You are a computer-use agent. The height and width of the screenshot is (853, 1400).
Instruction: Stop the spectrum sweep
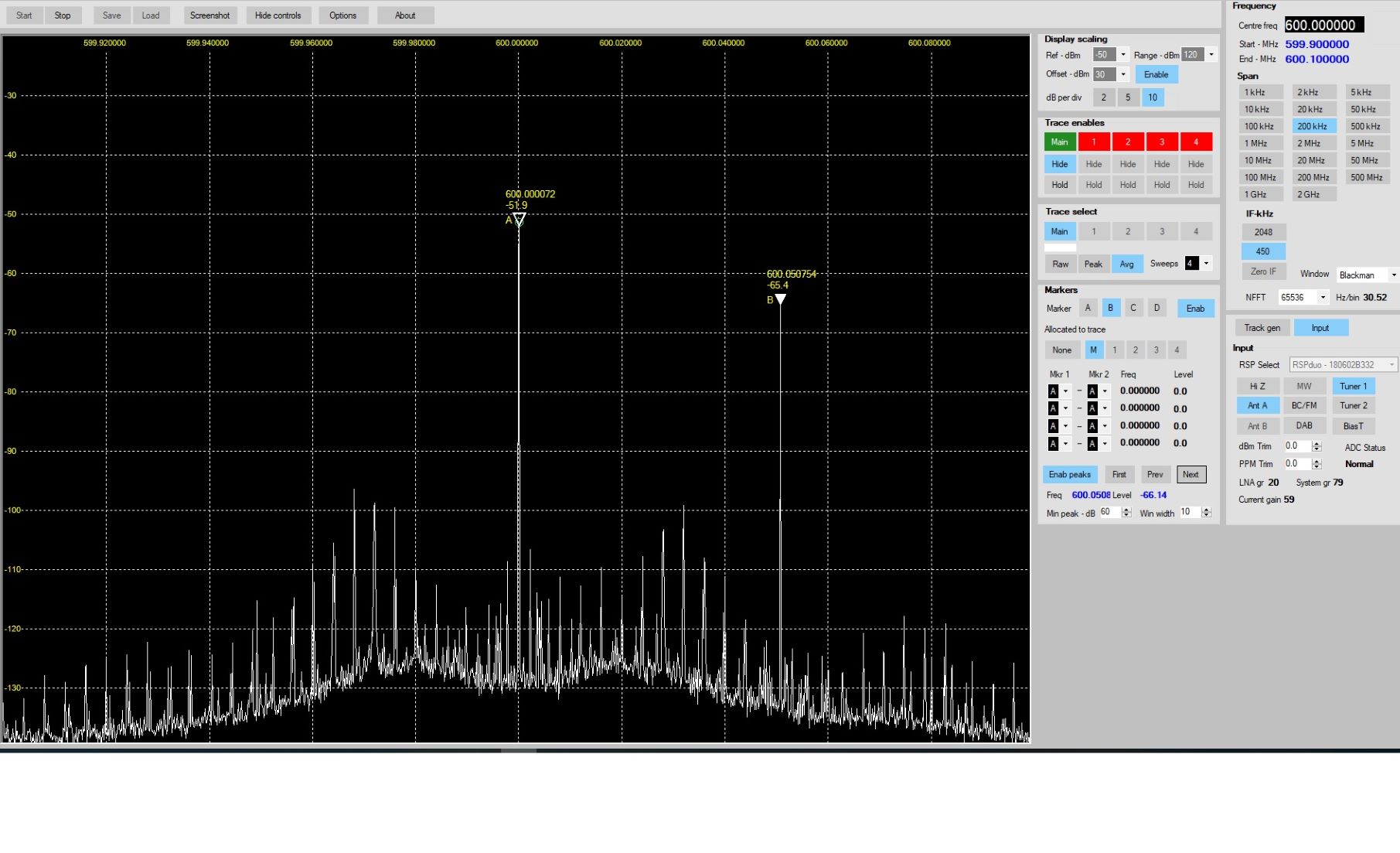63,15
